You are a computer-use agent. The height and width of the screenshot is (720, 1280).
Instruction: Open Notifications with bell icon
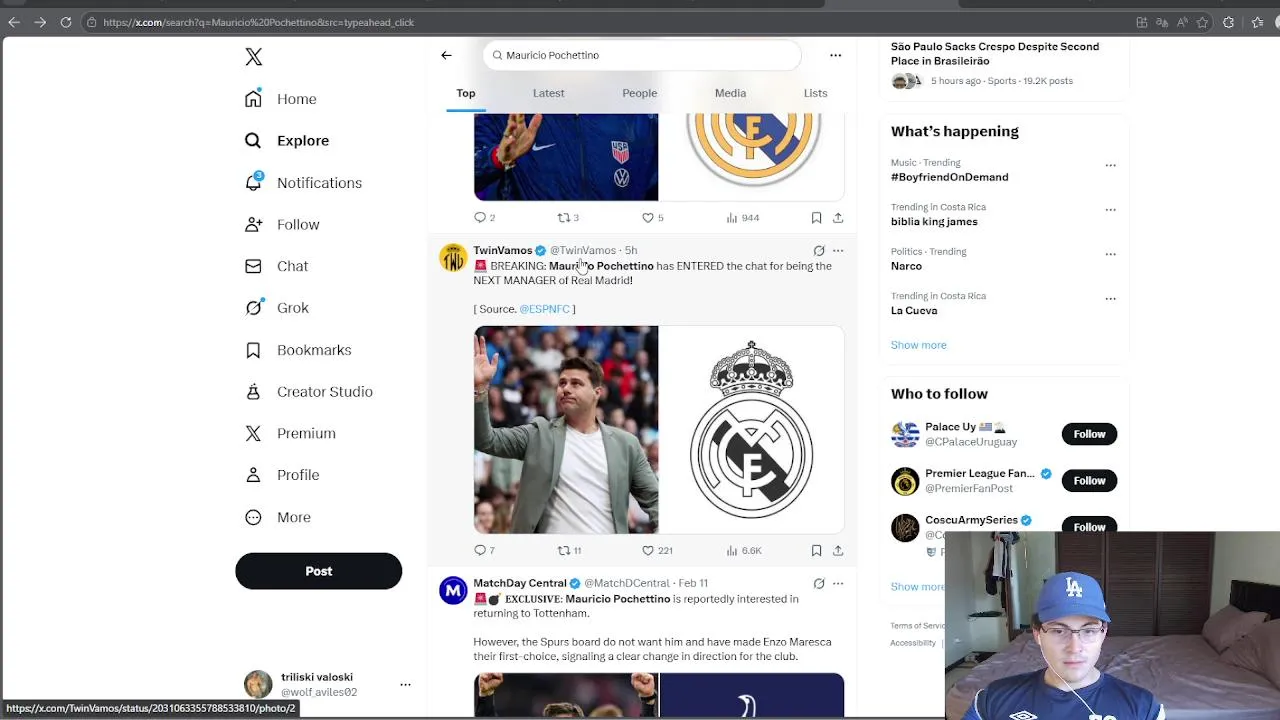coord(303,183)
